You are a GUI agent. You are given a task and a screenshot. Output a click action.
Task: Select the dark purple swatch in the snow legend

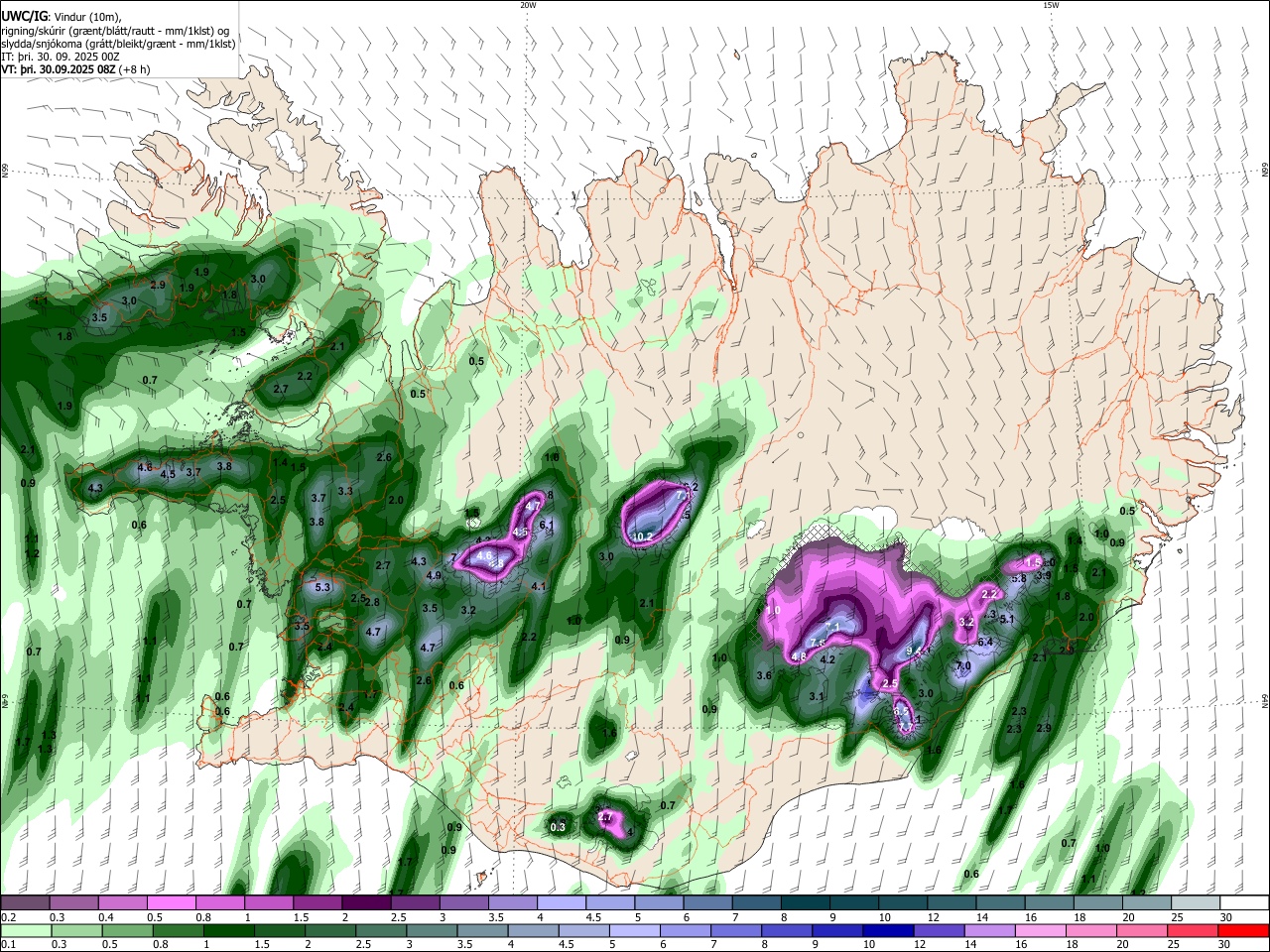(x=366, y=902)
